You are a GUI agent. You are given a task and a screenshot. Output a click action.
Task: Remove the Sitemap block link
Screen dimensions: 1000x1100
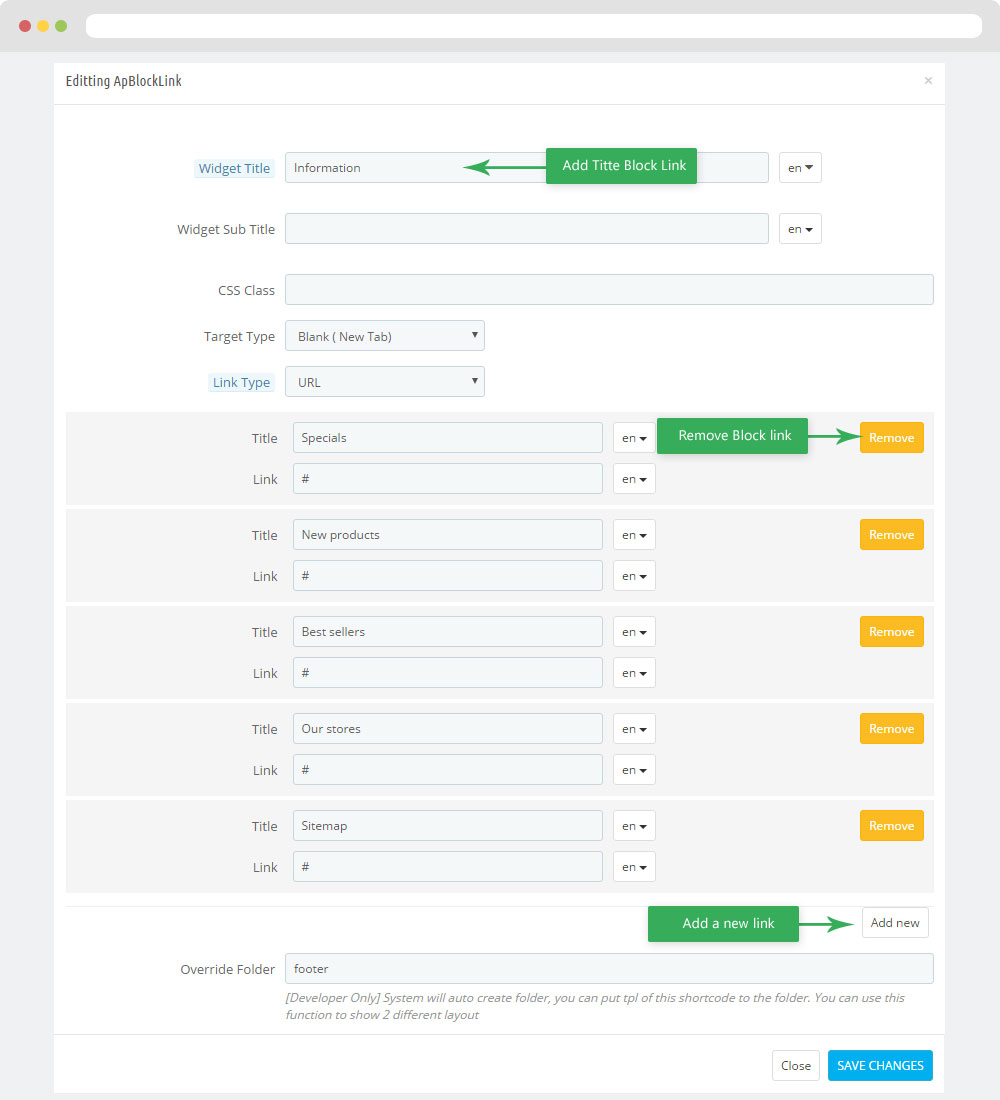891,826
